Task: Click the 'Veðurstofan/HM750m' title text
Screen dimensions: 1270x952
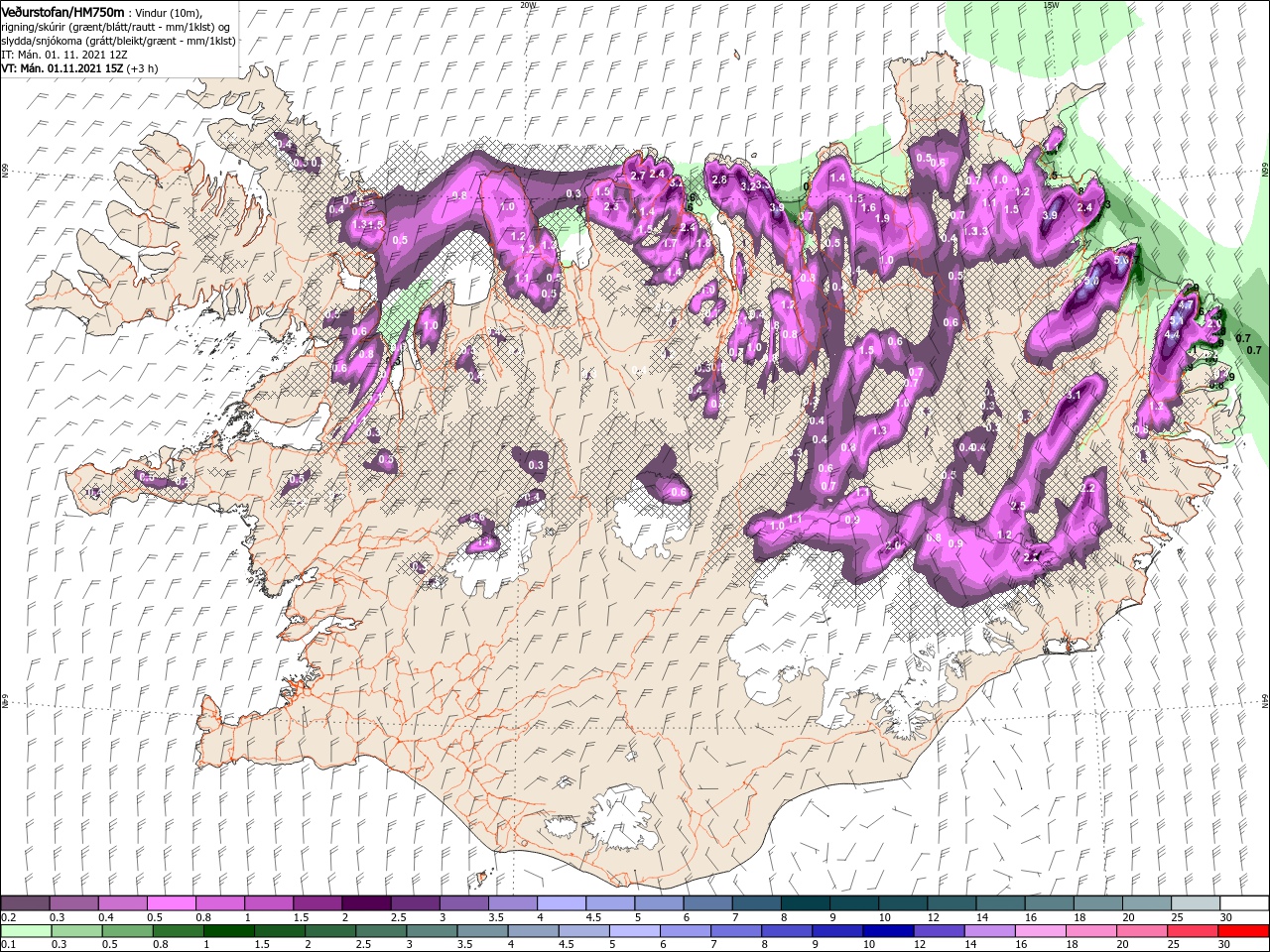Action: click(63, 11)
